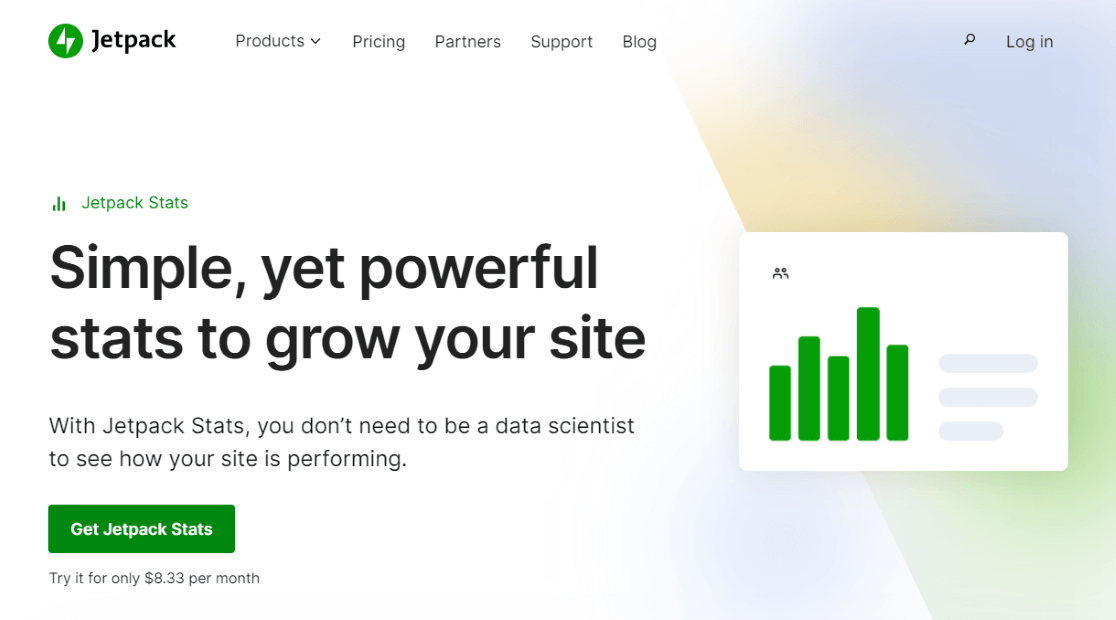Open the Products menu label
Image resolution: width=1116 pixels, height=620 pixels.
[x=269, y=41]
